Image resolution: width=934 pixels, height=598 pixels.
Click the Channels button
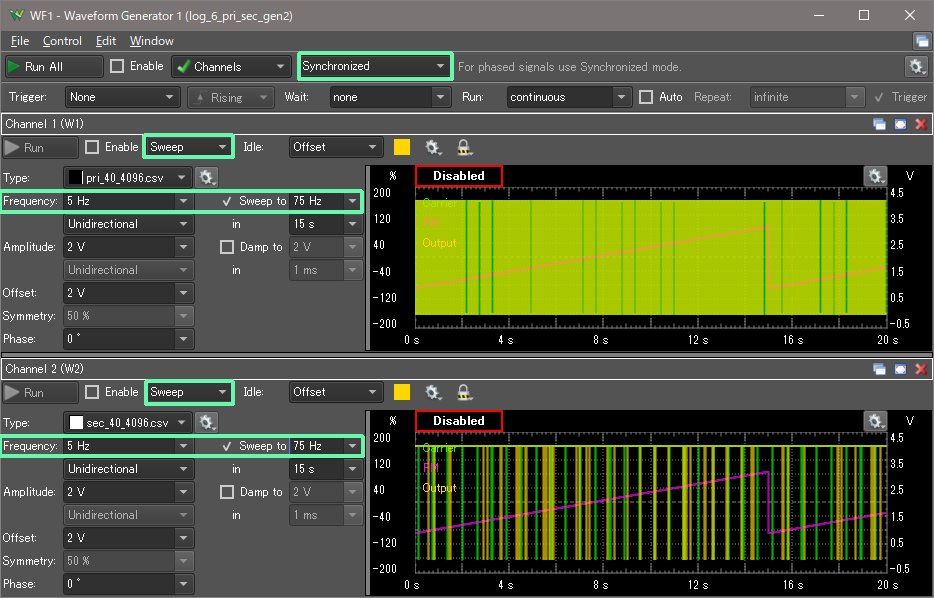click(231, 66)
